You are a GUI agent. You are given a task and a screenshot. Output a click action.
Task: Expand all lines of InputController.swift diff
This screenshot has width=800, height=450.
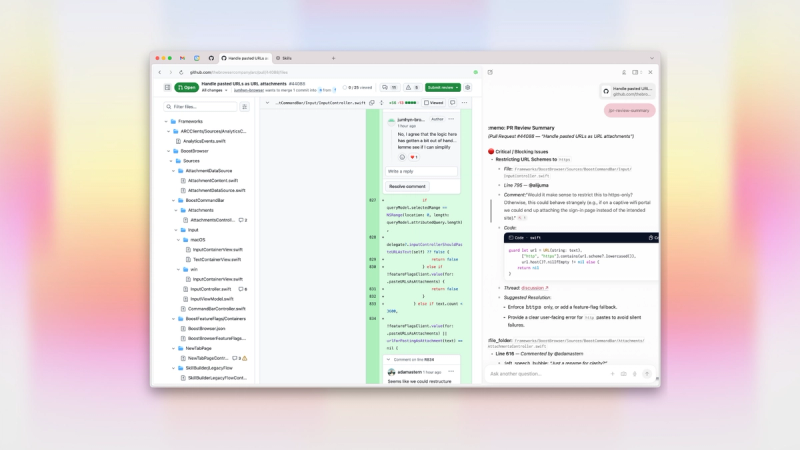pyautogui.click(x=382, y=103)
